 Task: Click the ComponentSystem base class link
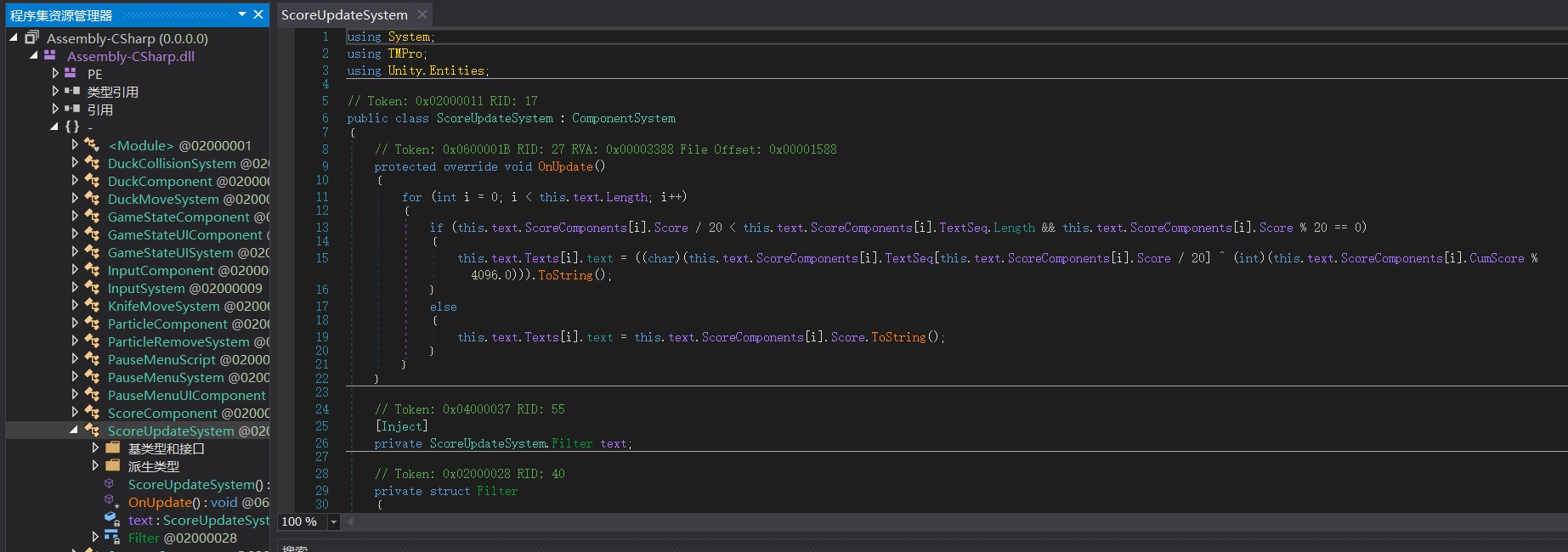[x=623, y=118]
